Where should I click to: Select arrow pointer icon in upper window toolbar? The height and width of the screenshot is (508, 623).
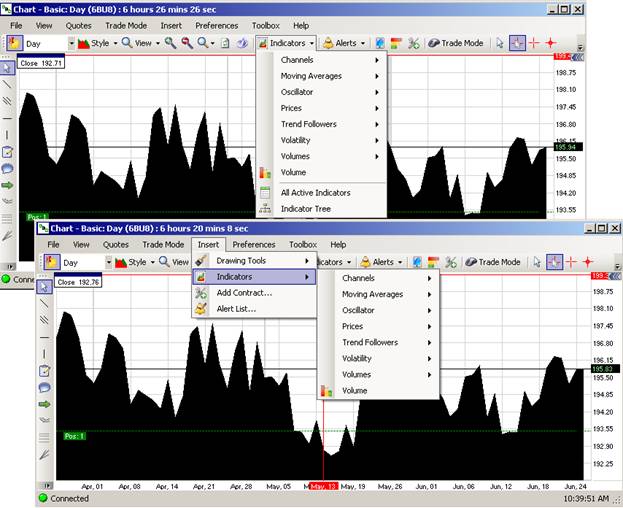click(x=499, y=43)
